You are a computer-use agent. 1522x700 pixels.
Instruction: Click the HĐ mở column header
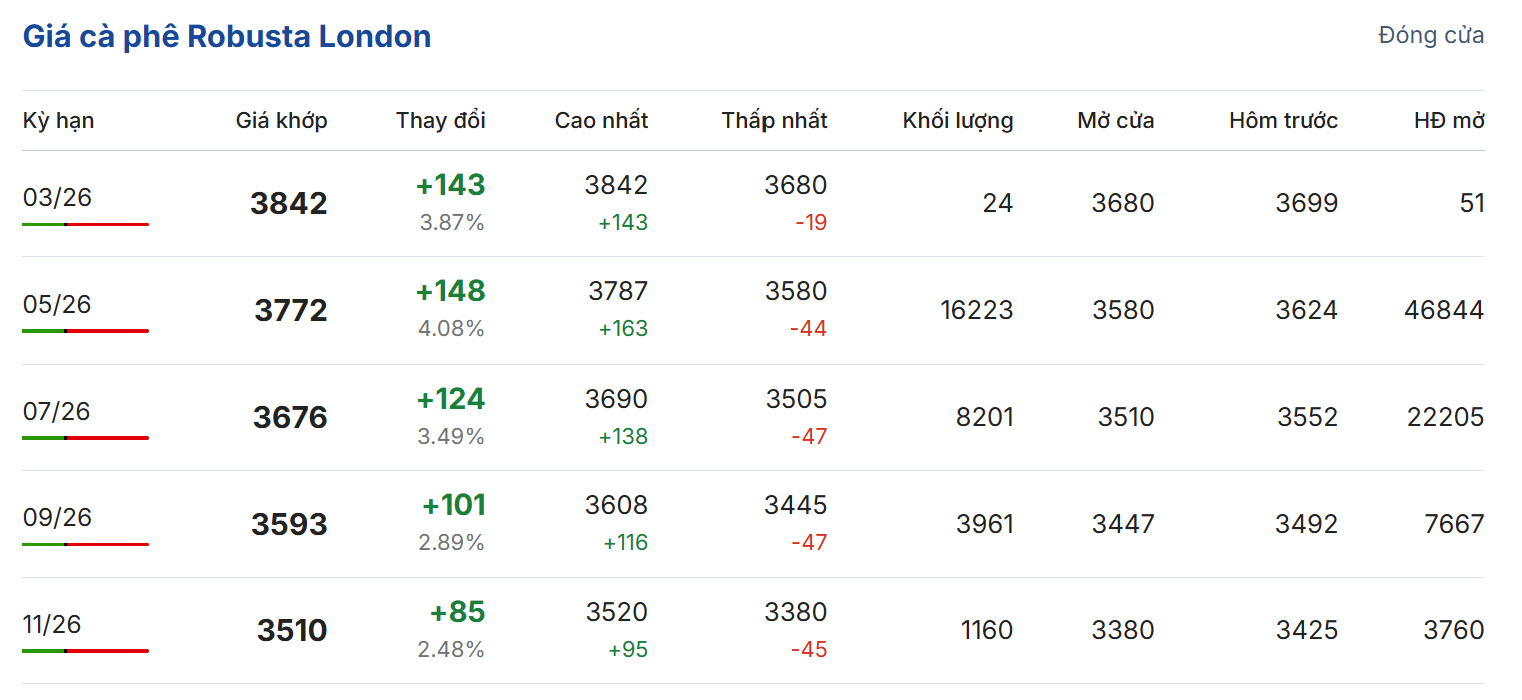point(1448,121)
